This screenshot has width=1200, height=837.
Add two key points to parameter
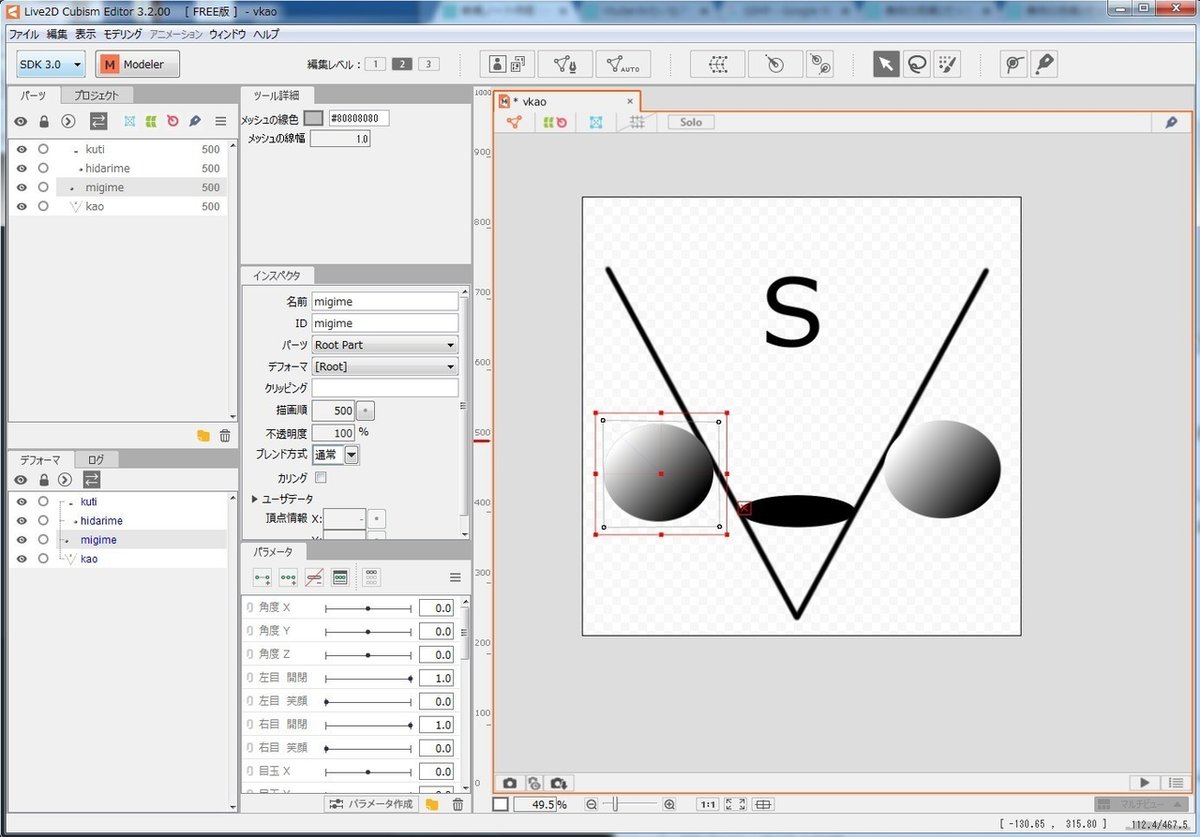pyautogui.click(x=262, y=578)
